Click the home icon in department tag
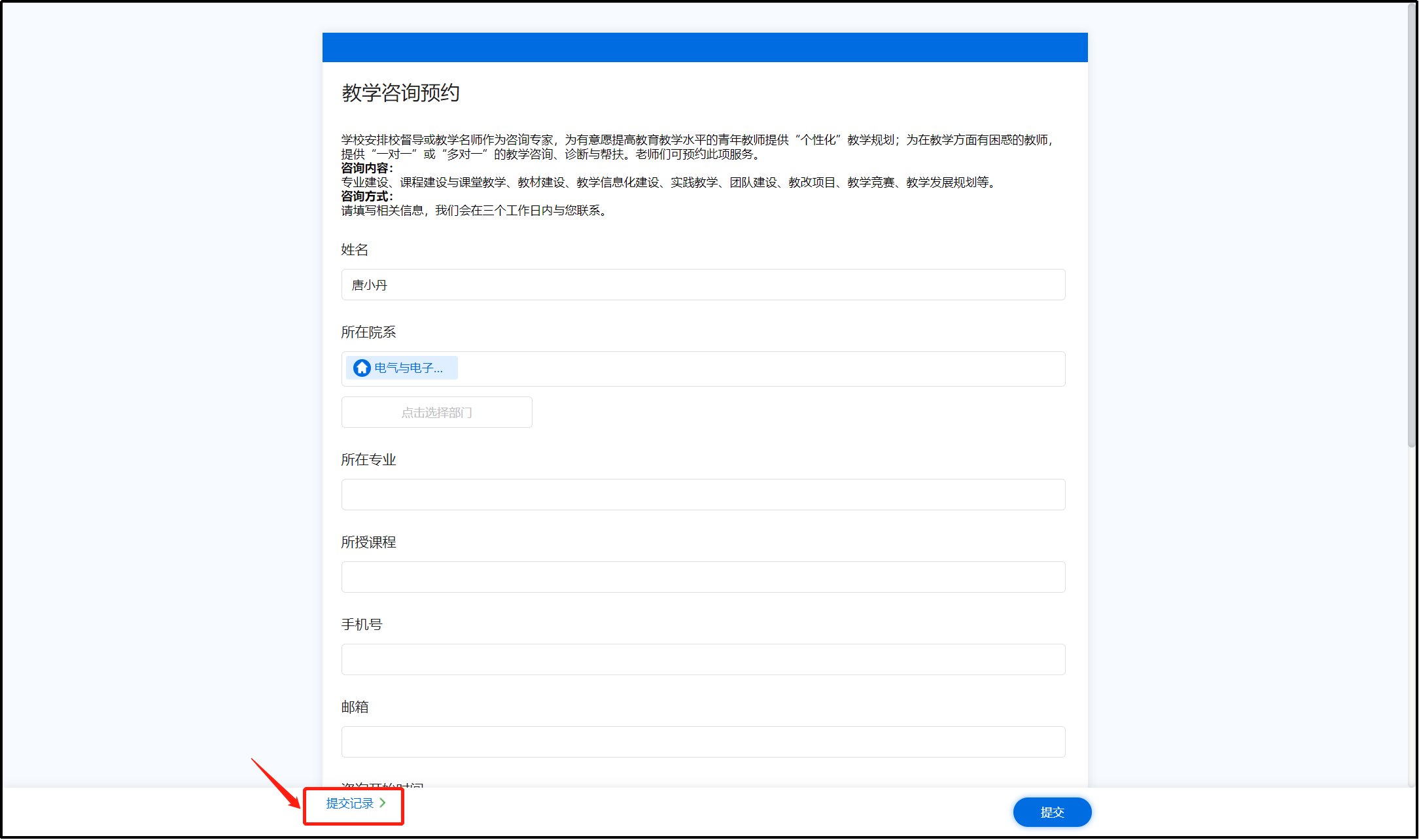The height and width of the screenshot is (840, 1419). pyautogui.click(x=362, y=368)
